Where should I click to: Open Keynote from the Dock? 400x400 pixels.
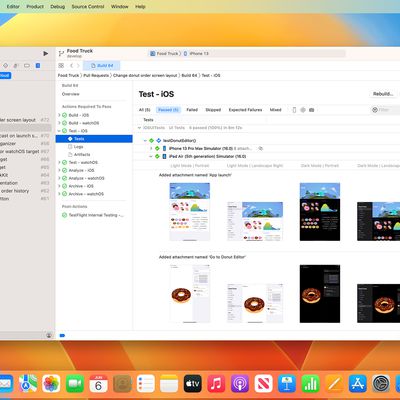click(x=287, y=383)
